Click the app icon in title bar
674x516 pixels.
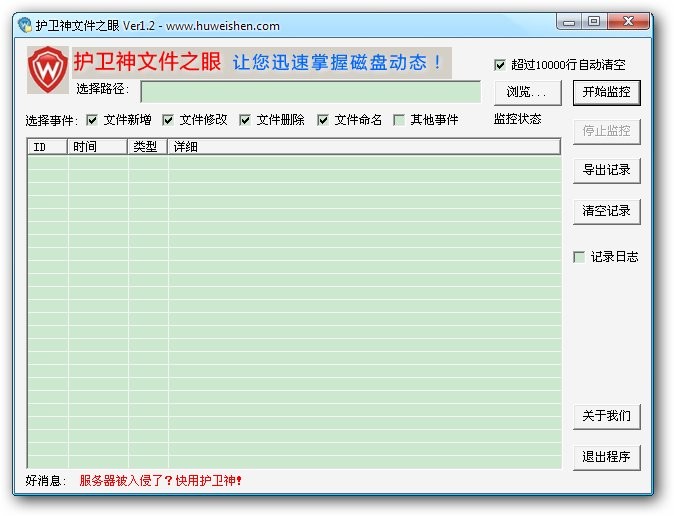pyautogui.click(x=25, y=25)
